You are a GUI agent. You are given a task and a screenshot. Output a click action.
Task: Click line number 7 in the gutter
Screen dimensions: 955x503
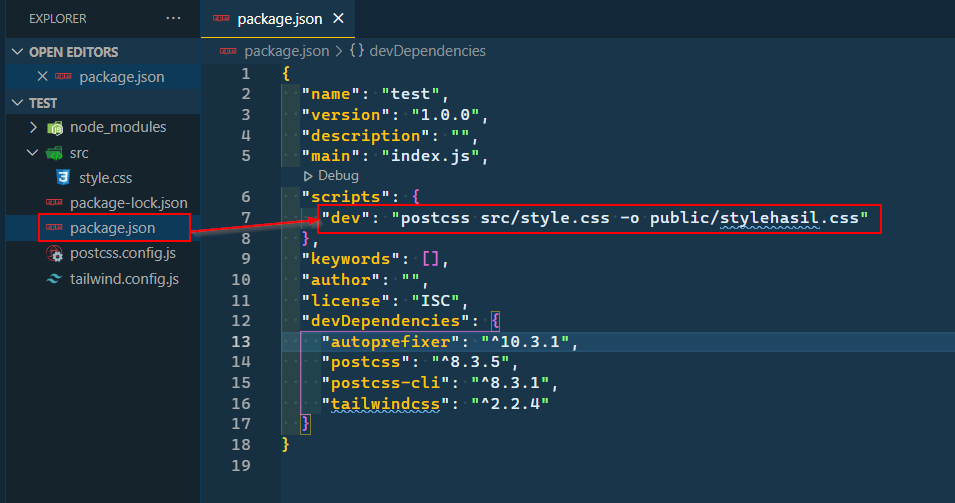pos(246,217)
